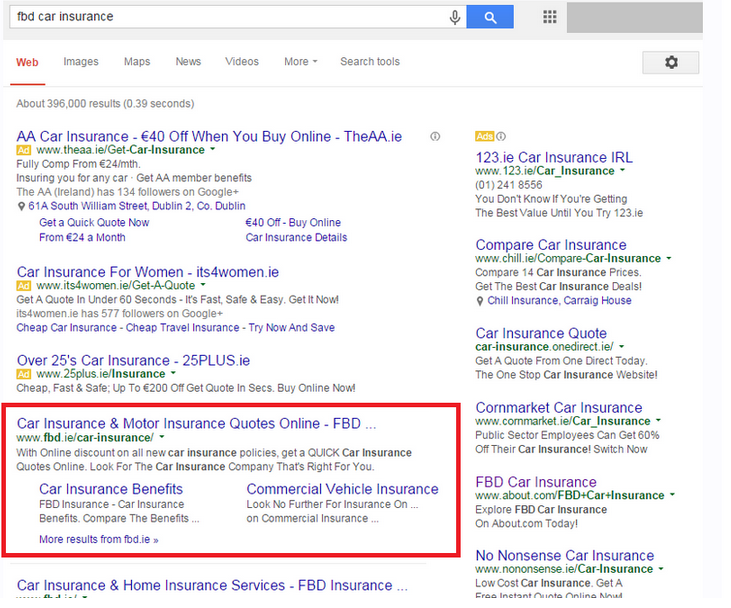Click info icon next to right Ads label
The height and width of the screenshot is (608, 731).
(501, 137)
